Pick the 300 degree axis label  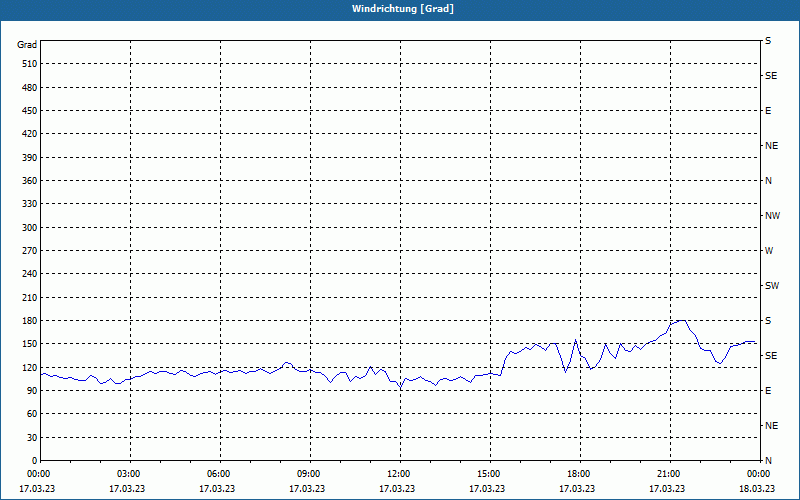tap(30, 227)
